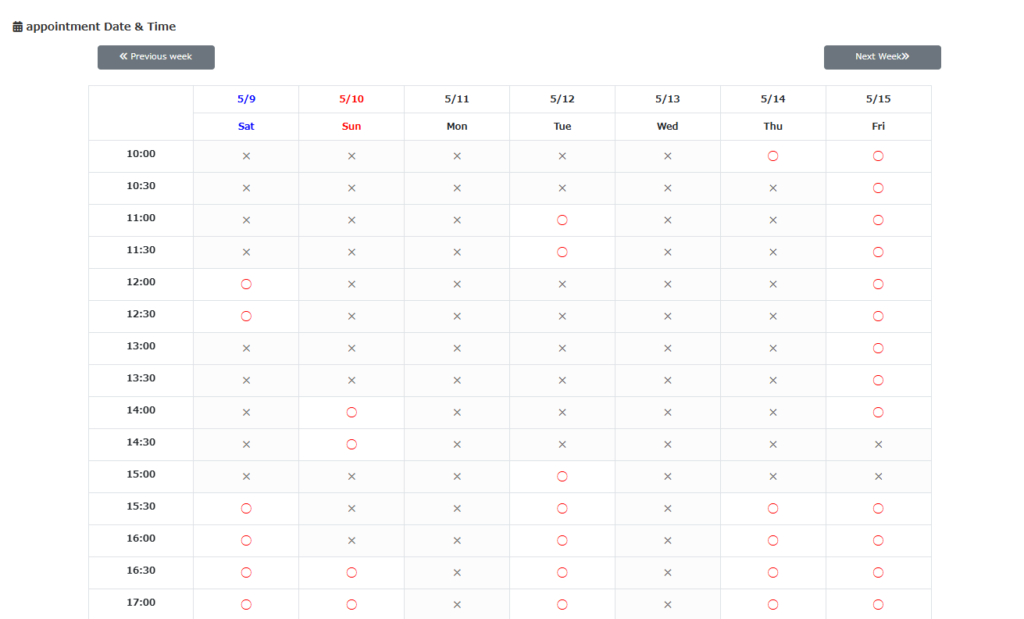Select the available Saturday 12:00 slot circle
This screenshot has height=619, width=1024.
[246, 284]
